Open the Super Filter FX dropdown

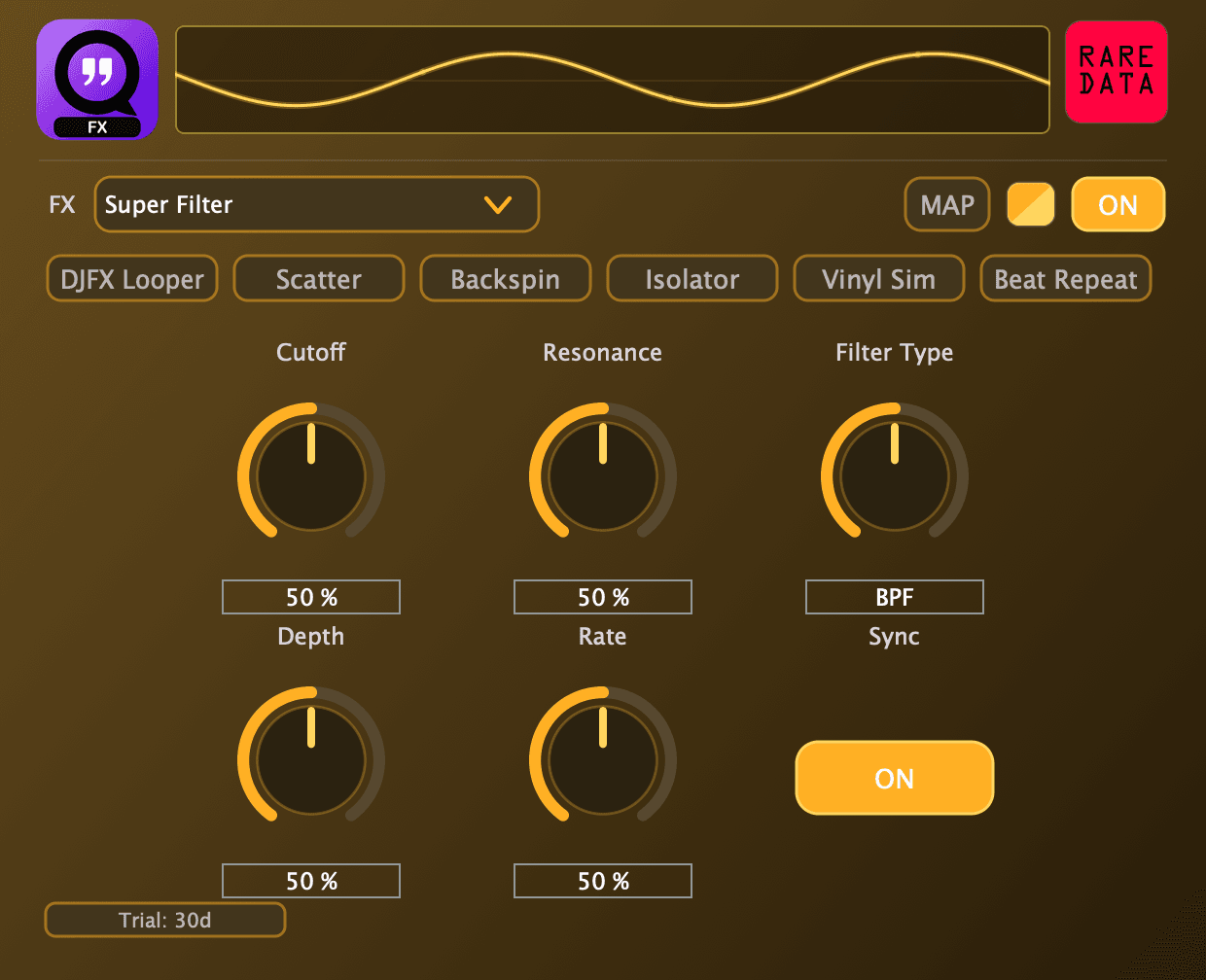[x=316, y=204]
